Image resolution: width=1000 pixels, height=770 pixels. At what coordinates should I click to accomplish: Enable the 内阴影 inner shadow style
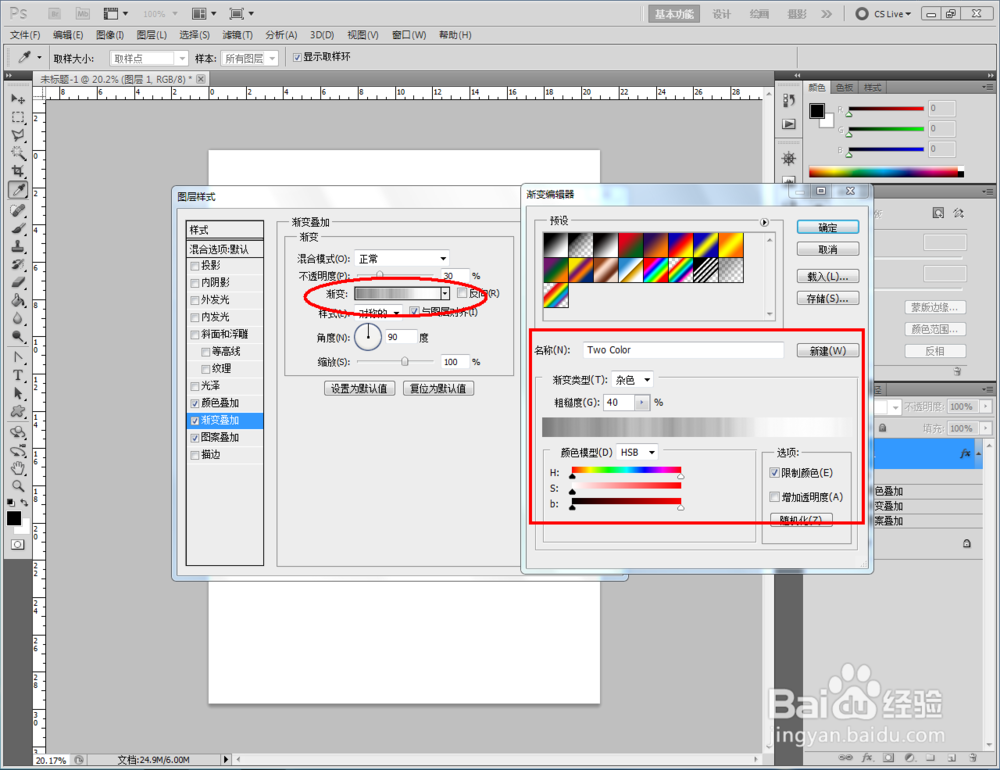[195, 283]
